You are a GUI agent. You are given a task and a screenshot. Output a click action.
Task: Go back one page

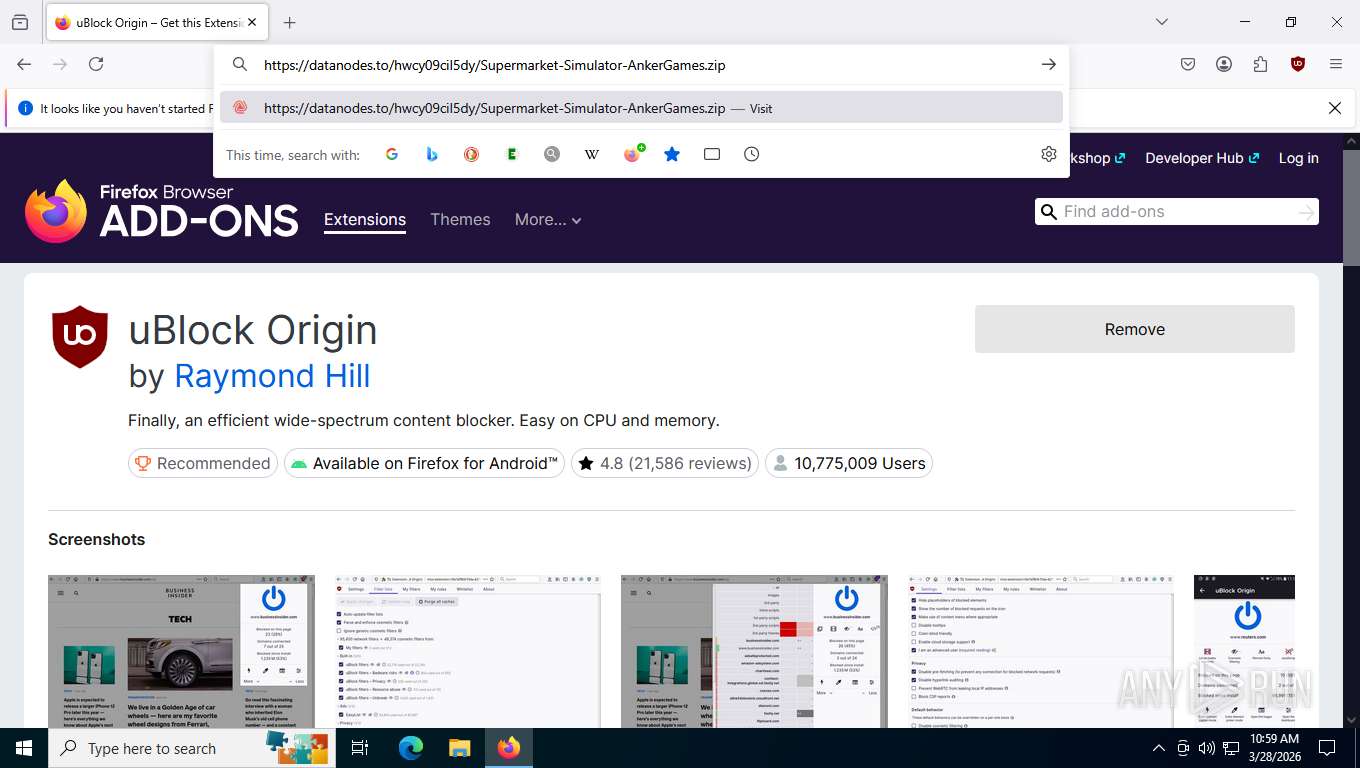point(24,64)
